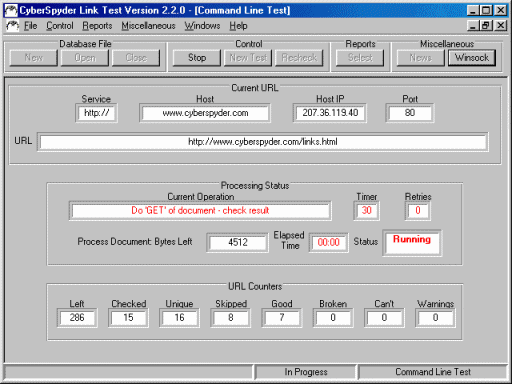The width and height of the screenshot is (512, 384).
Task: Minimize the Command Line Test child window
Action: click(473, 26)
